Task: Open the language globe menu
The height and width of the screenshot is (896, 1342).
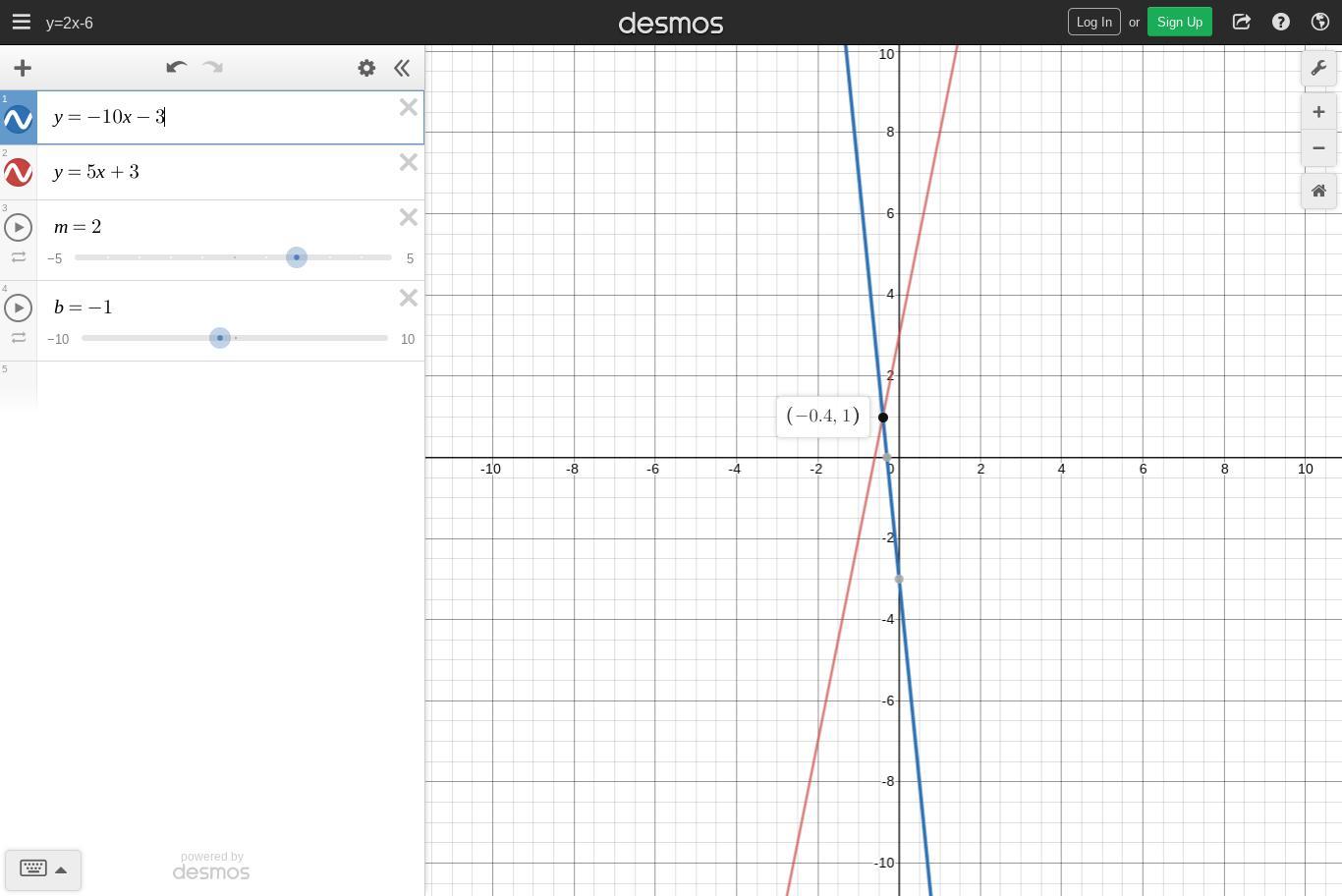Action: coord(1320,22)
